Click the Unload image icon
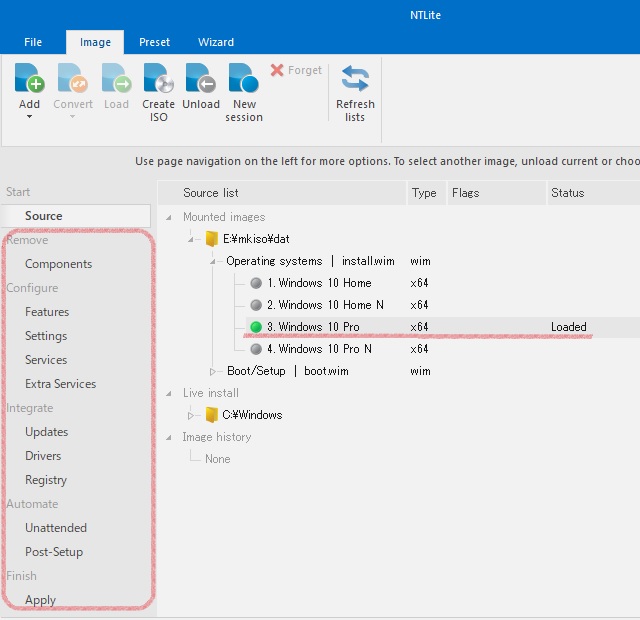This screenshot has width=640, height=620. (201, 78)
